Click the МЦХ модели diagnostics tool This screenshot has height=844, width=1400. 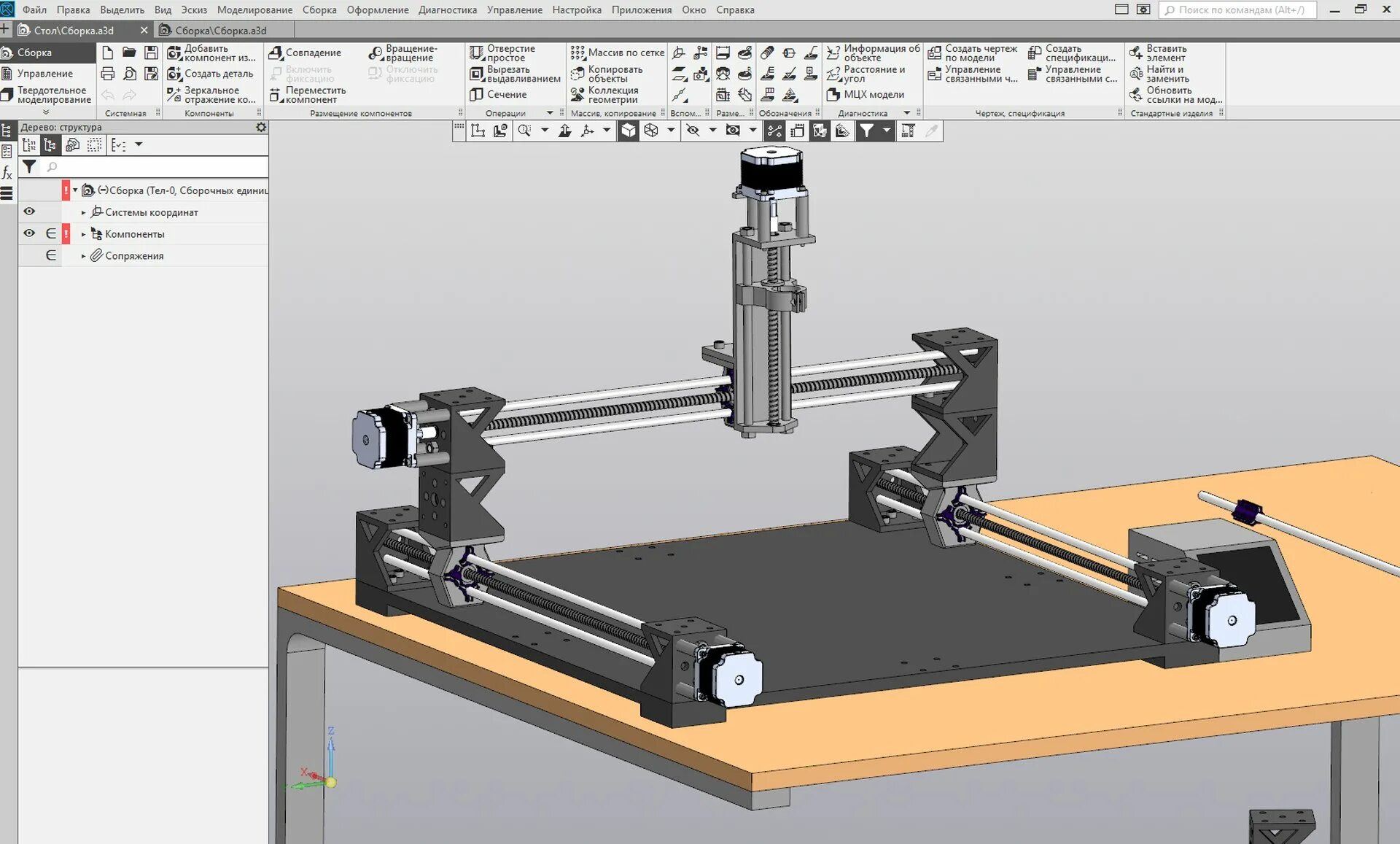[x=866, y=94]
